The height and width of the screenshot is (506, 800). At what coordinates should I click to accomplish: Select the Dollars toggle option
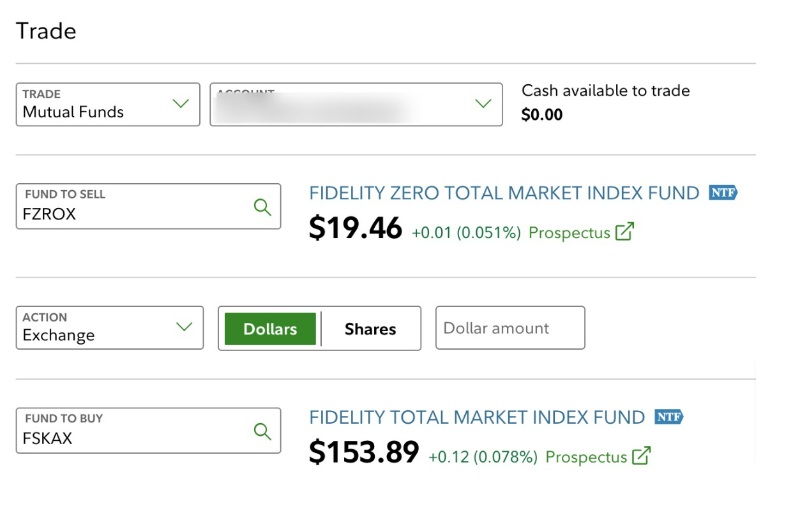[270, 328]
